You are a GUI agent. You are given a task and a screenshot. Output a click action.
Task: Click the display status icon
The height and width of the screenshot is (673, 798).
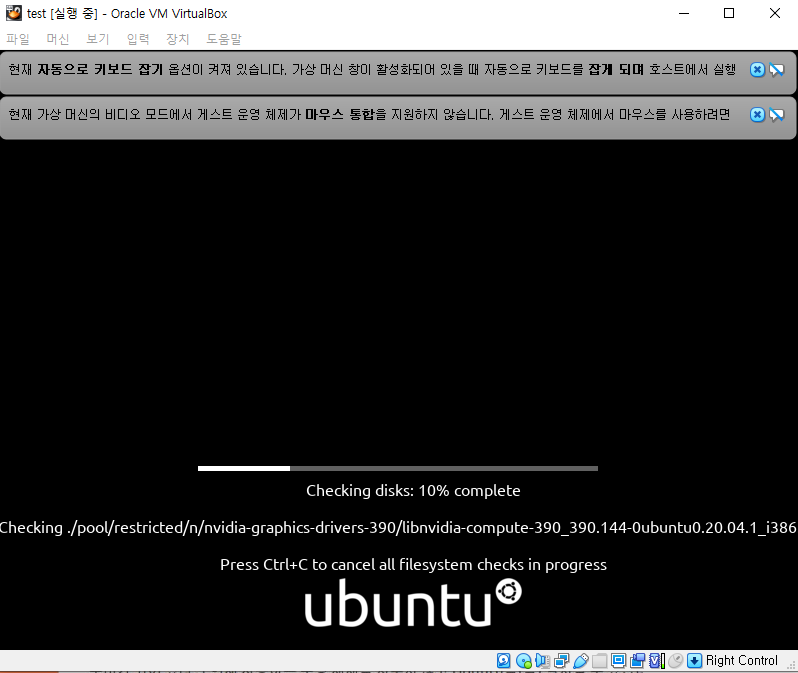point(618,661)
